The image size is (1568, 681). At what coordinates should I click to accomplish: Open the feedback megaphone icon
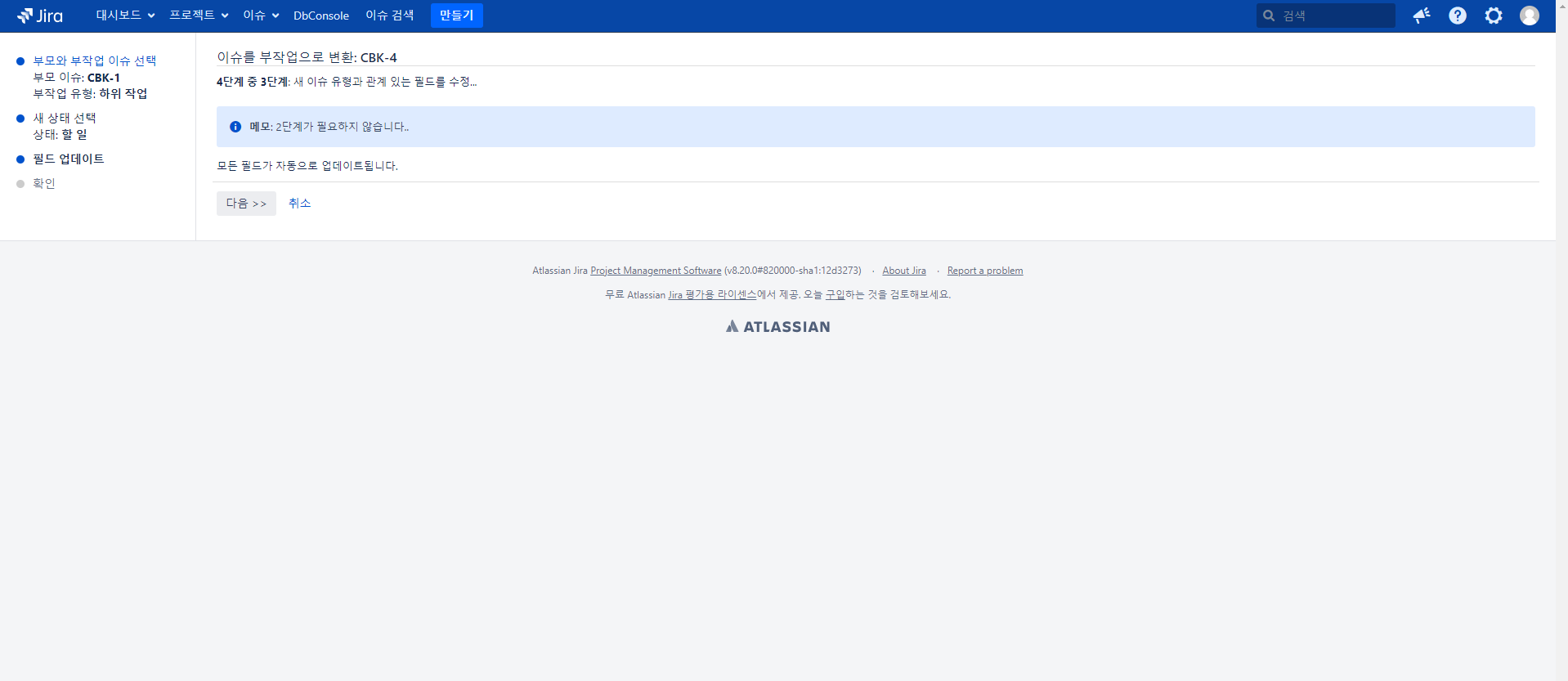click(x=1422, y=16)
